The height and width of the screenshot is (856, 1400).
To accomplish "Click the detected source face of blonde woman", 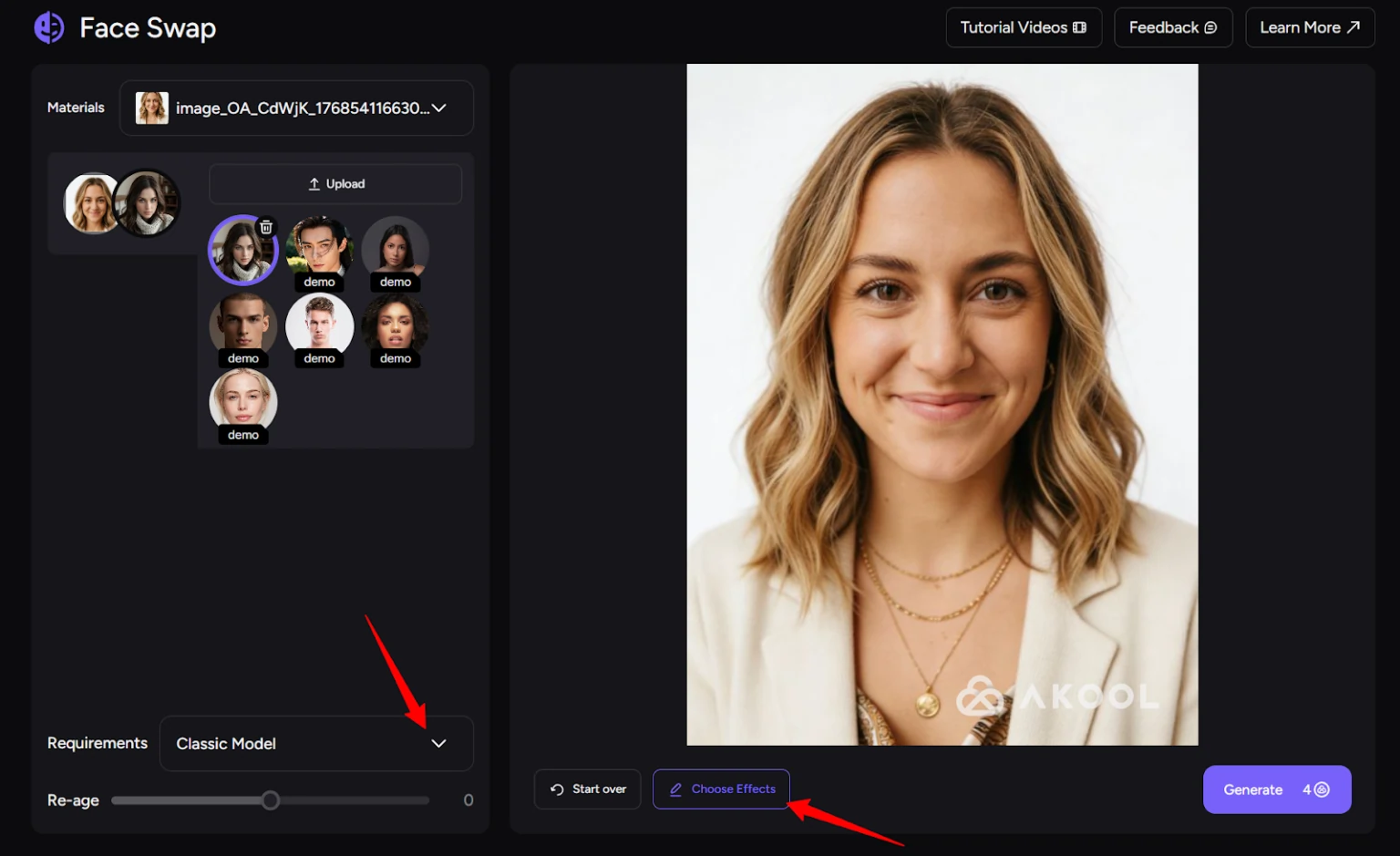I will (90, 202).
